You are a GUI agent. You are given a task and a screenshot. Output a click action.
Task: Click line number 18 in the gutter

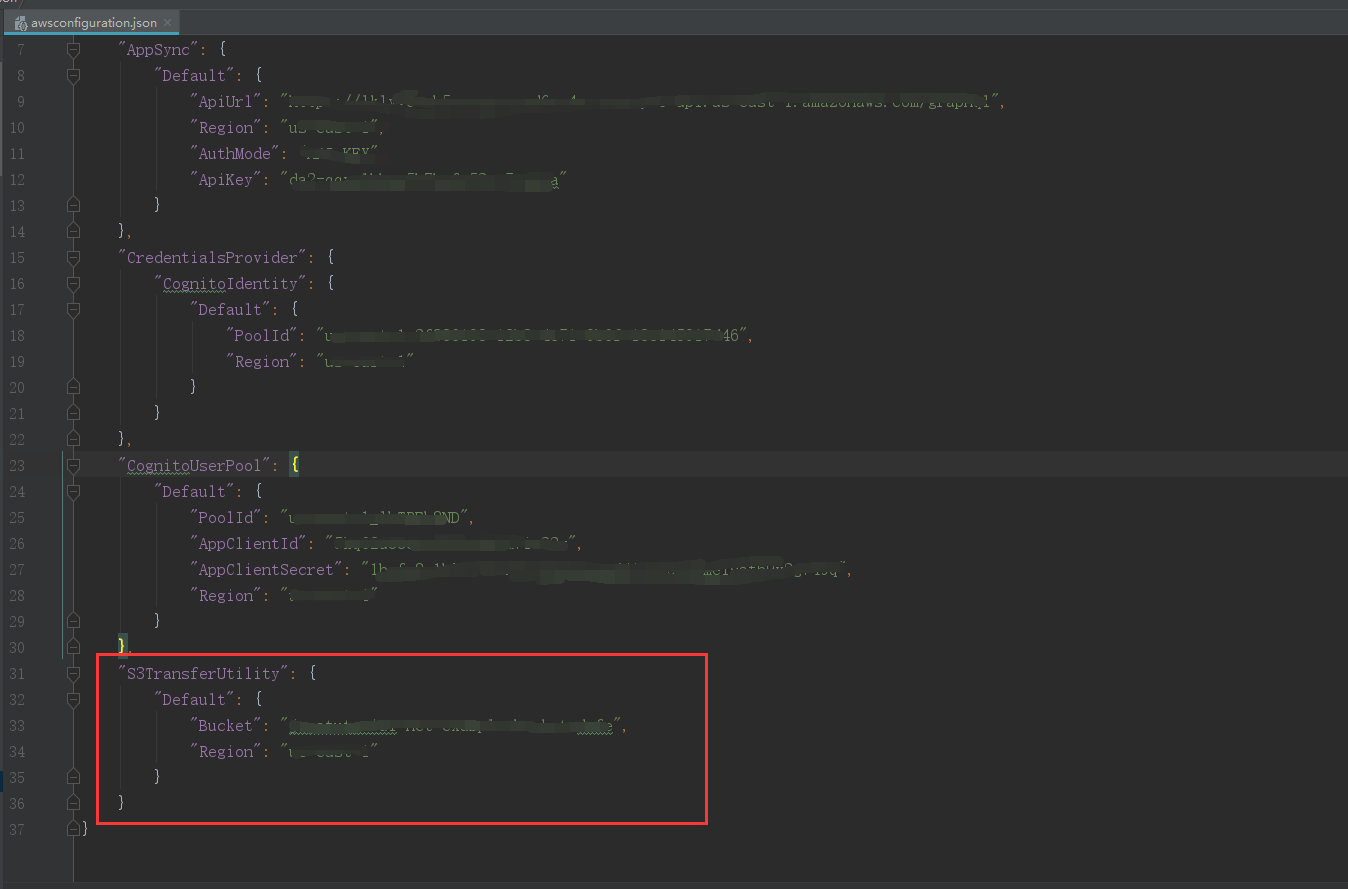[18, 335]
